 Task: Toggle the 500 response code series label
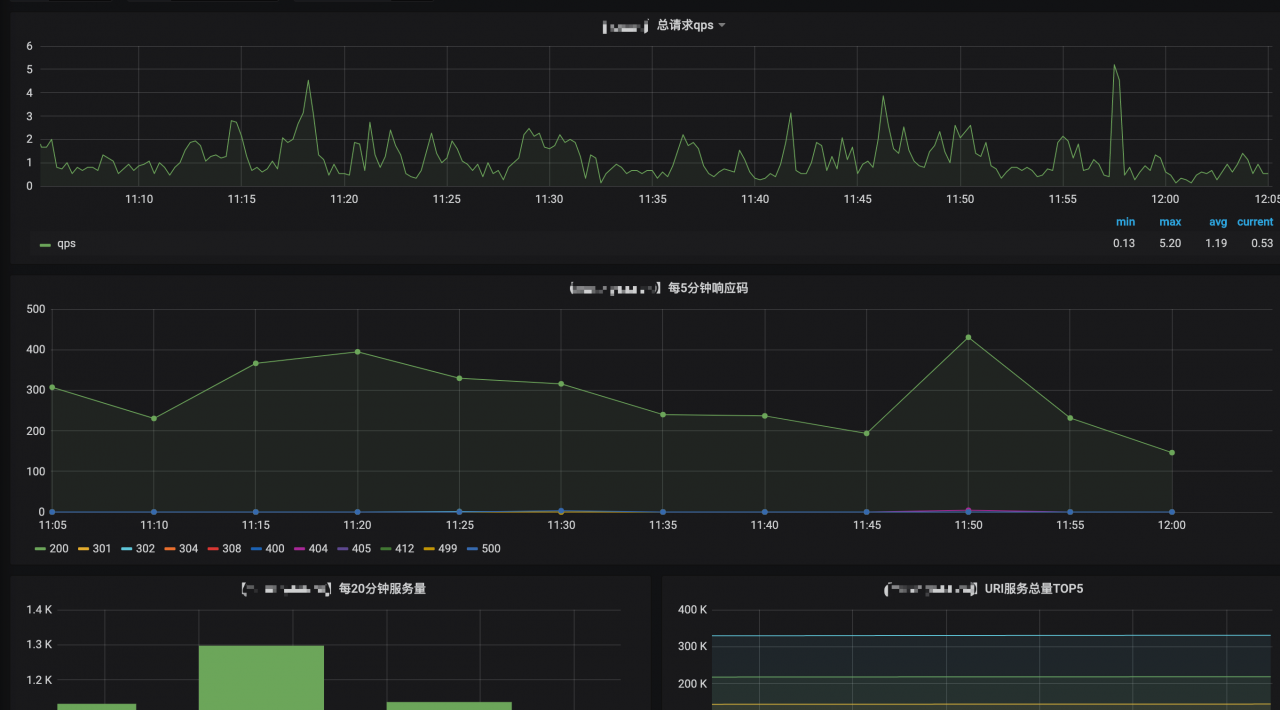491,549
